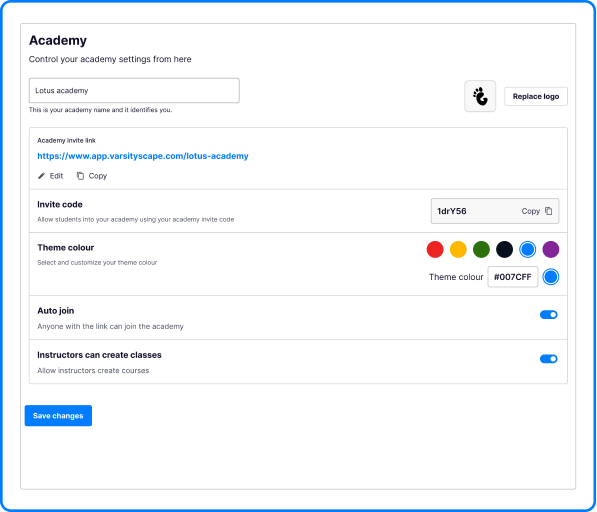Click Copy next to invite code 1drY56
This screenshot has height=512, width=597.
(x=531, y=211)
